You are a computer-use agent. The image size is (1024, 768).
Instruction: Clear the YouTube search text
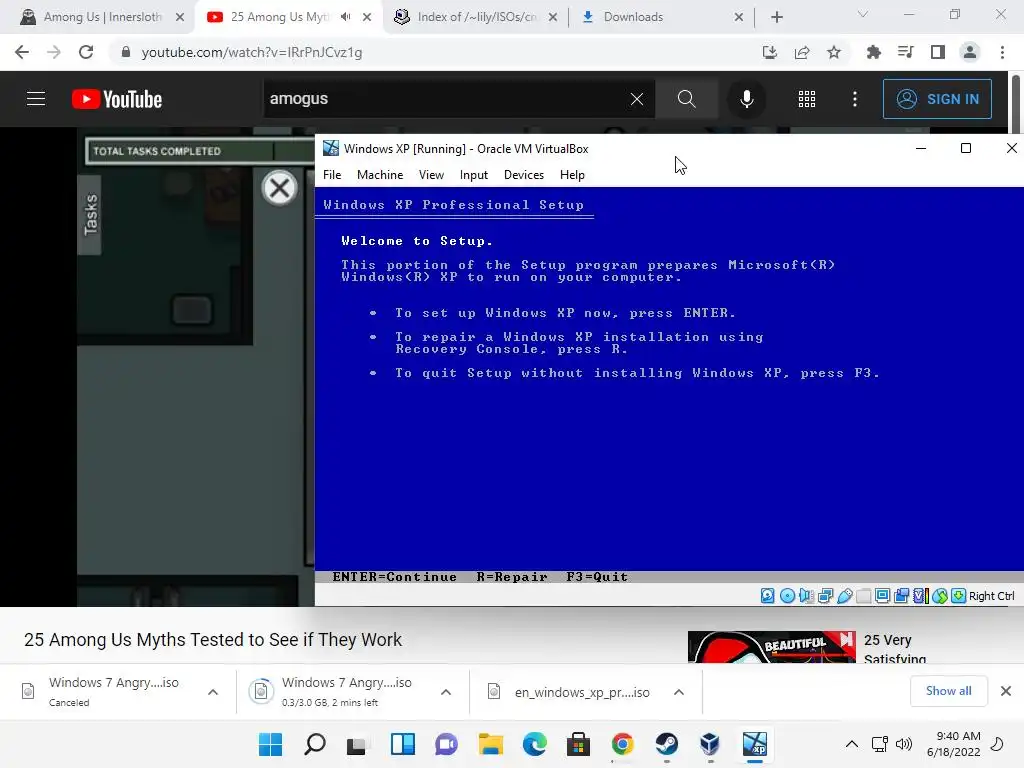click(637, 99)
